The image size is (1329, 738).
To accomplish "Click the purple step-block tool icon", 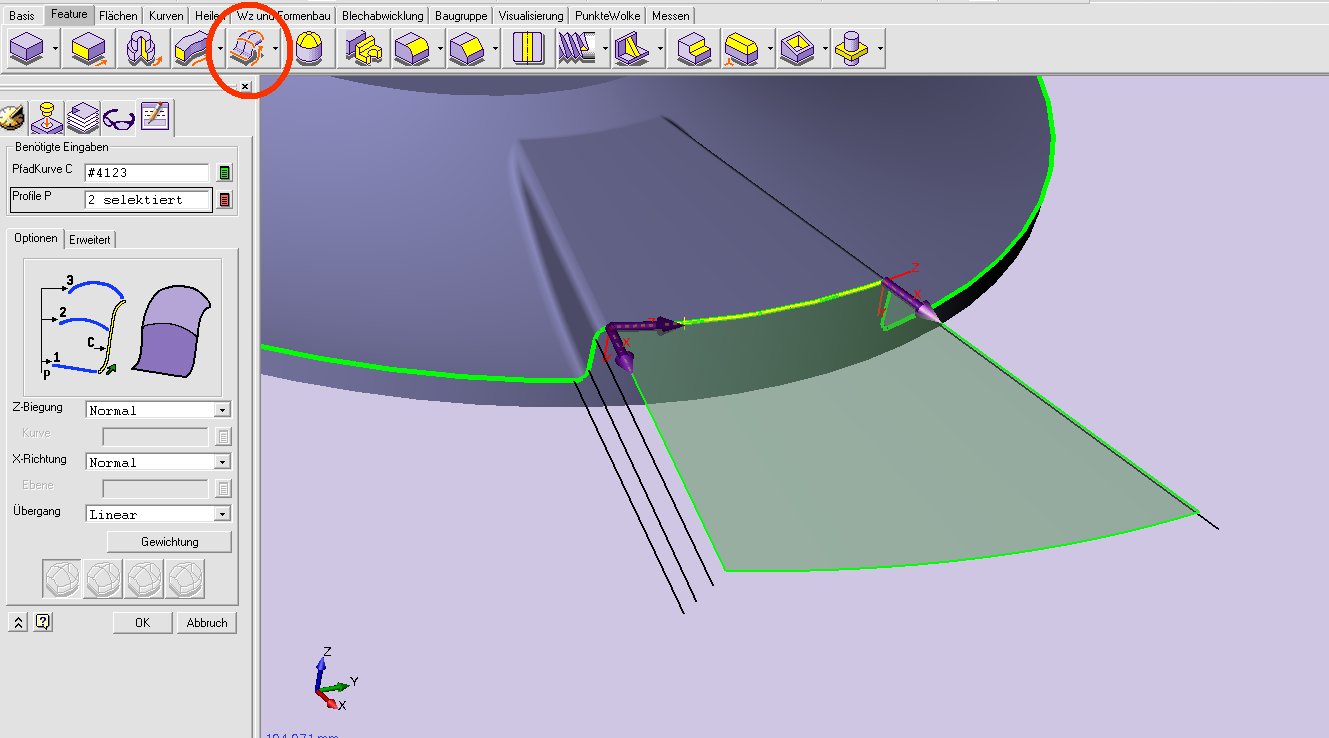I will click(694, 48).
